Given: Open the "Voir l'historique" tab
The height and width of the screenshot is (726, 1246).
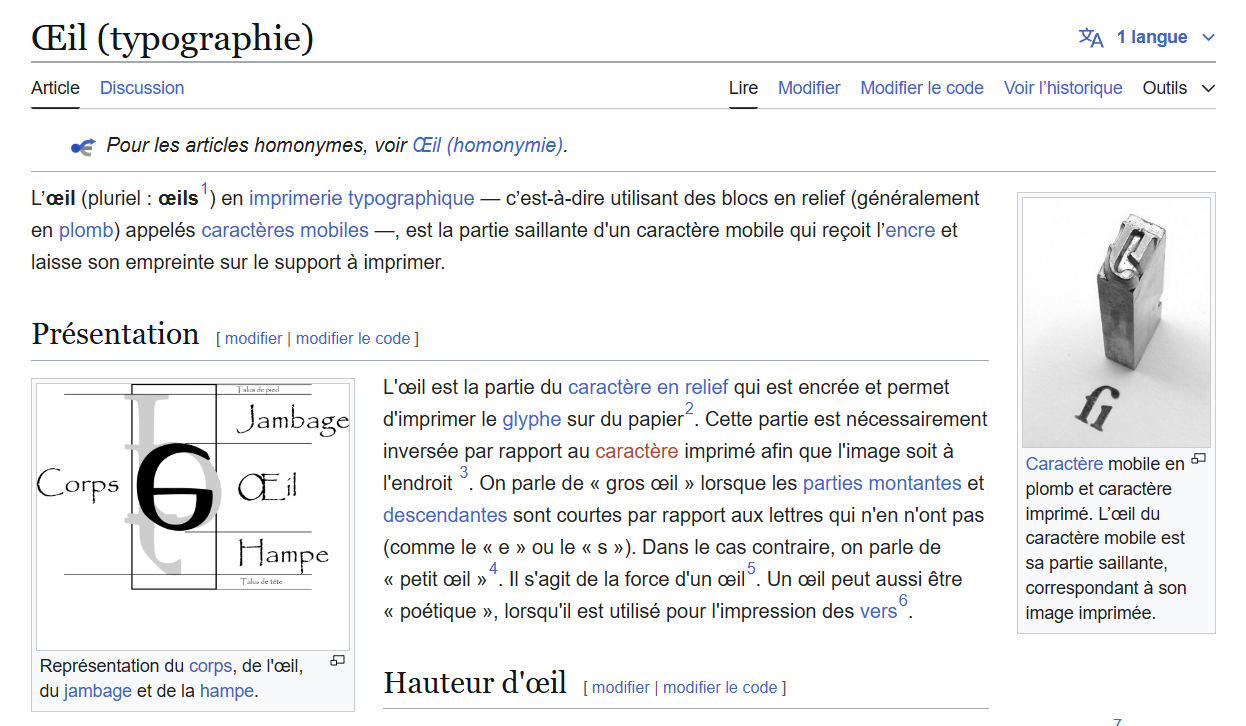Looking at the screenshot, I should pos(1063,88).
